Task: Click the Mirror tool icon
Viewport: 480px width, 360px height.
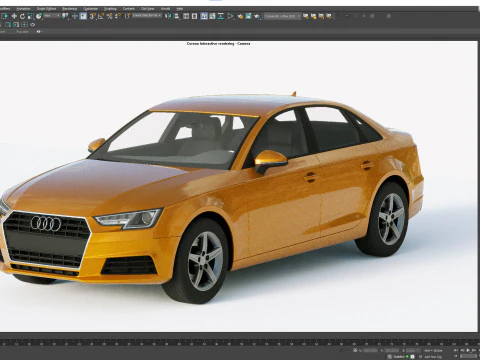Action: click(169, 16)
